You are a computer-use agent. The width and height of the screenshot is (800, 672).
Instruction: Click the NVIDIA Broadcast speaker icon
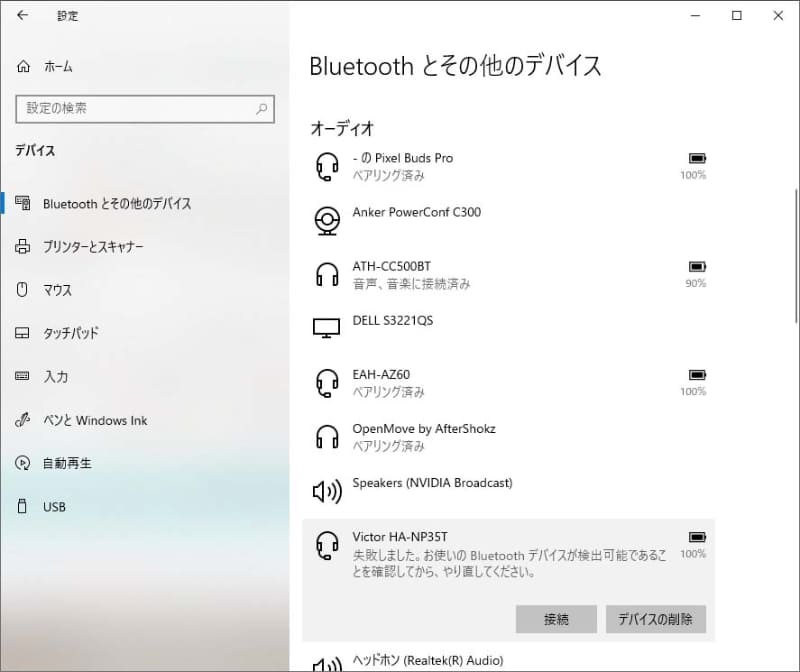(x=327, y=491)
